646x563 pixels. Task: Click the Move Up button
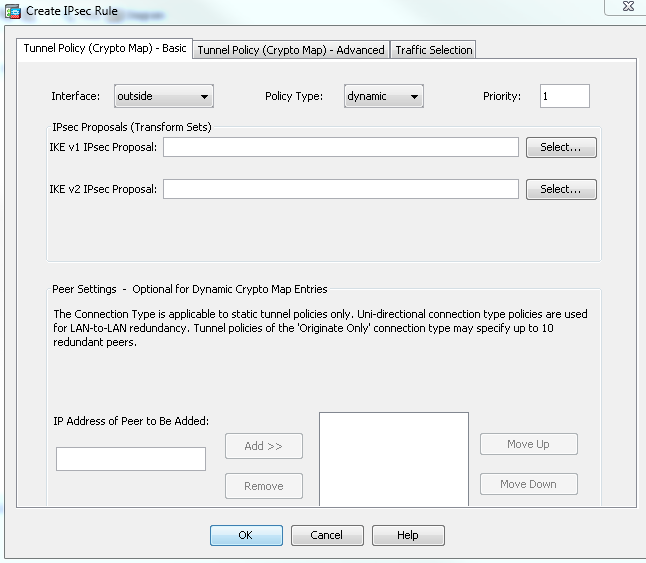tap(529, 444)
